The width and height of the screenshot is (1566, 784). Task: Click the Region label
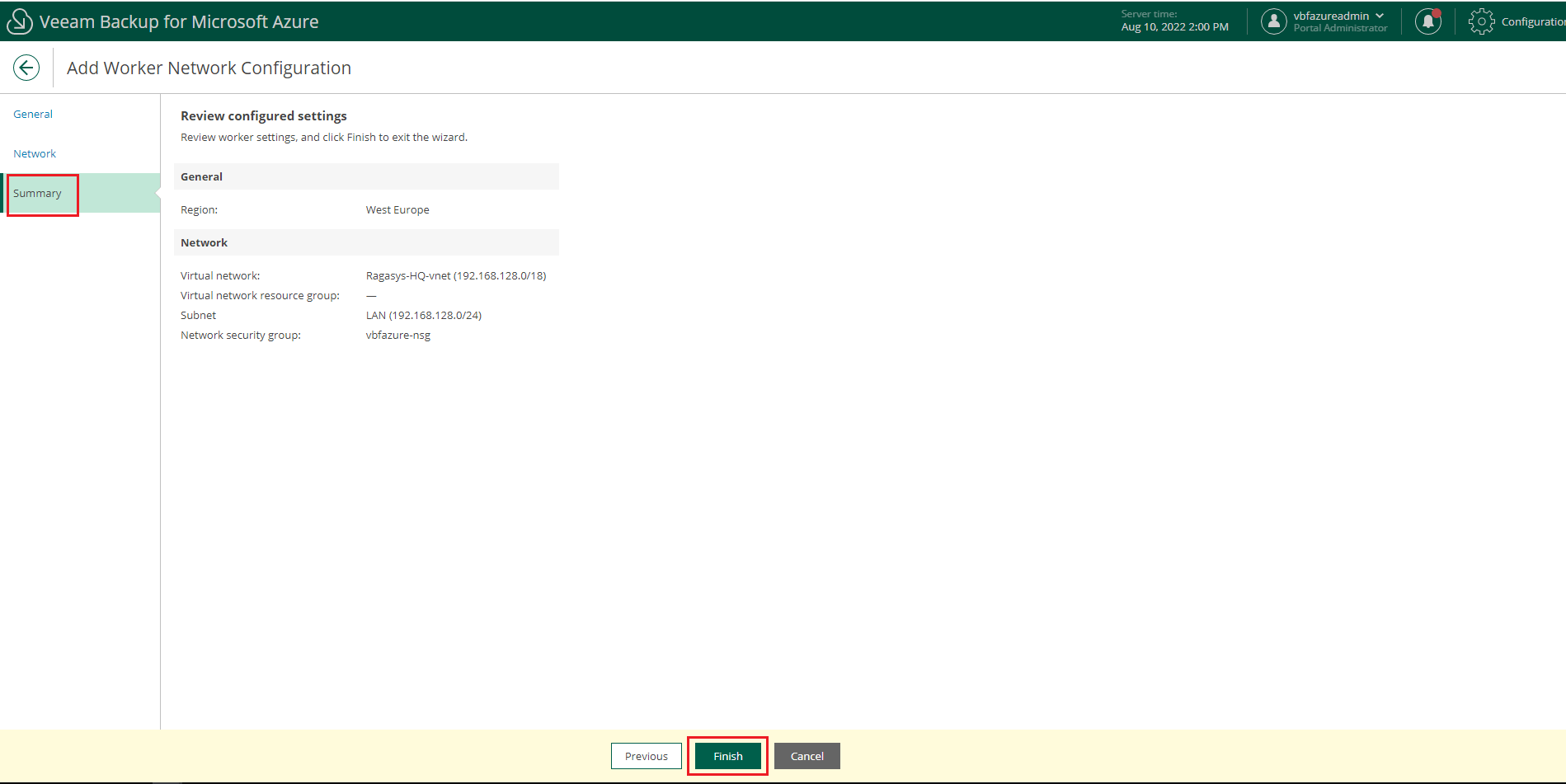(x=199, y=209)
